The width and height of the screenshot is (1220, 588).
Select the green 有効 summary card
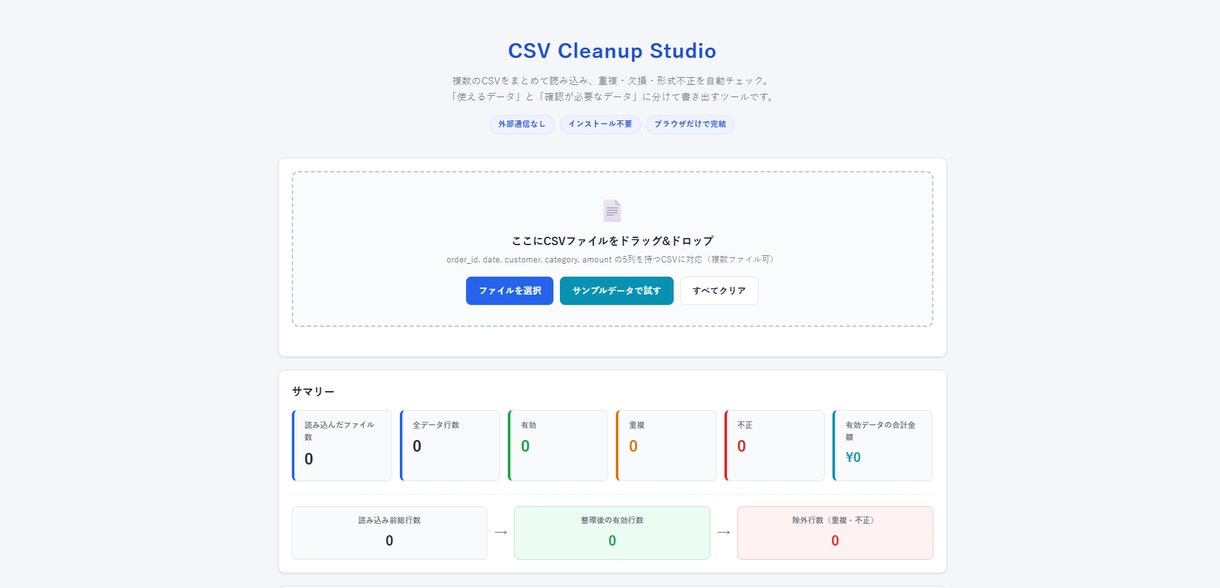[558, 445]
